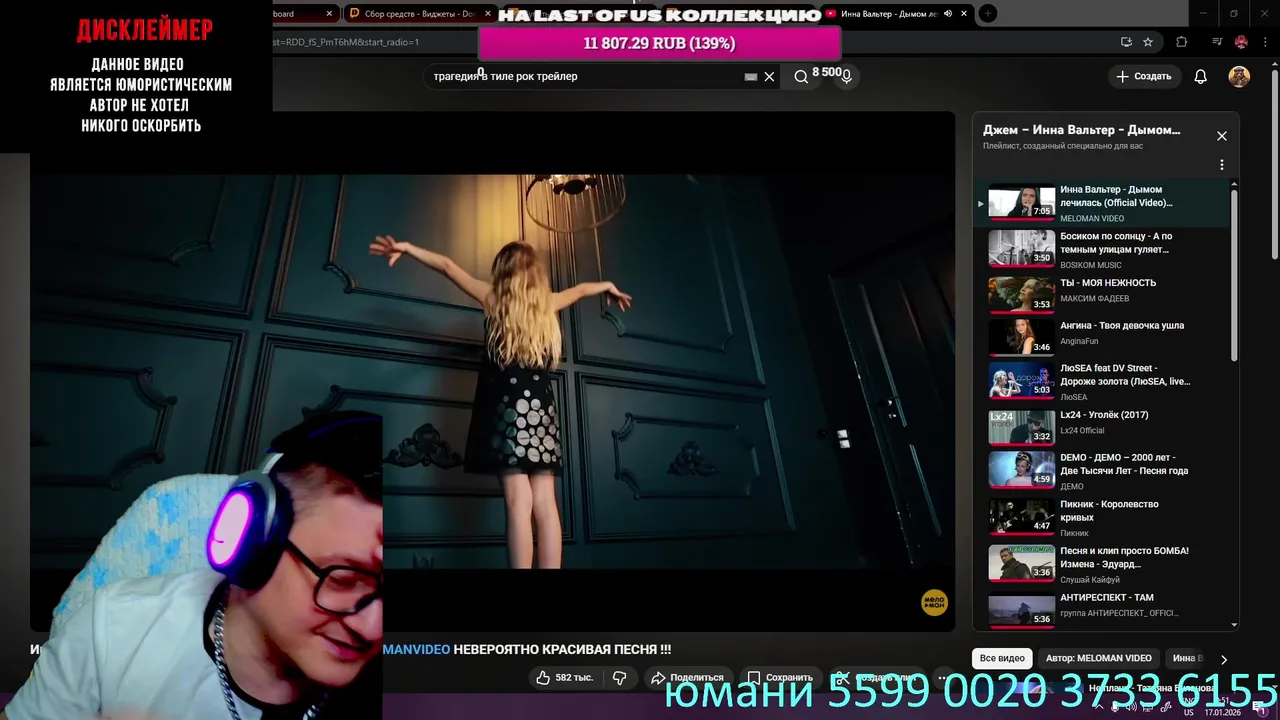Open the Windows notification center icon
Image resolution: width=1280 pixels, height=720 pixels.
pos(1261,707)
